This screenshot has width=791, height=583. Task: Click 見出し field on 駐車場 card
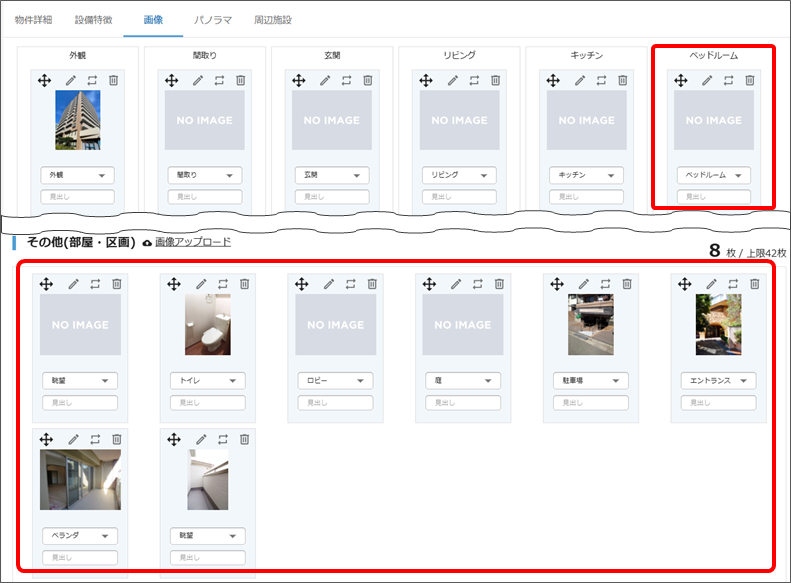[591, 402]
